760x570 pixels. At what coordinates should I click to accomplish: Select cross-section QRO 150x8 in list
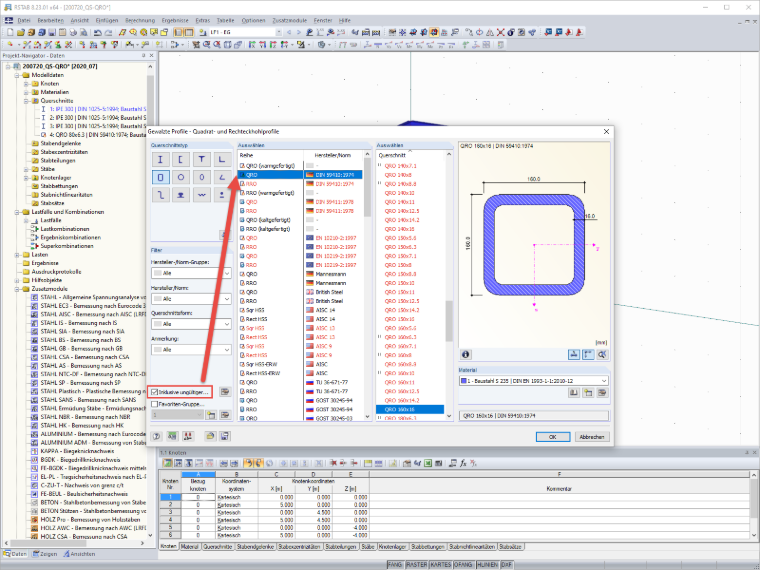(x=410, y=265)
